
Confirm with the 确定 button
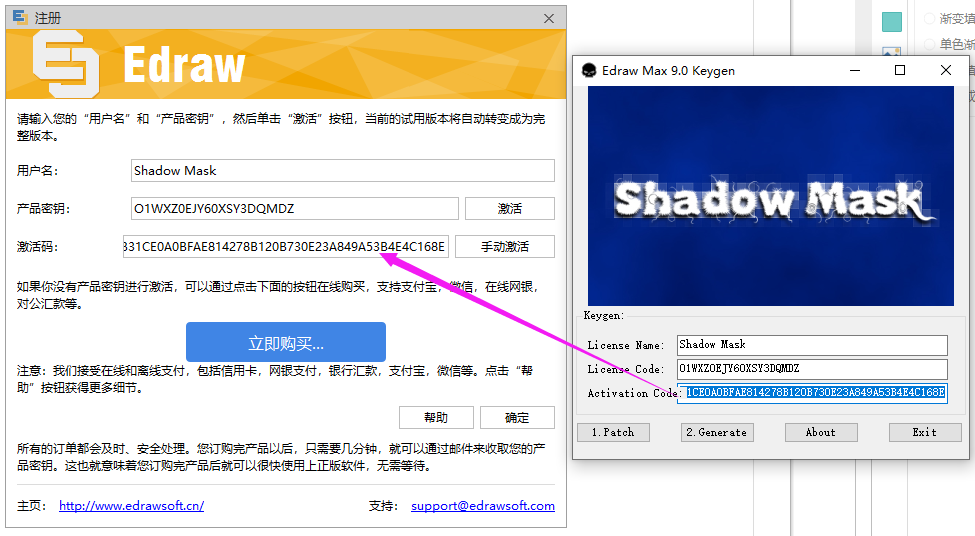click(517, 417)
